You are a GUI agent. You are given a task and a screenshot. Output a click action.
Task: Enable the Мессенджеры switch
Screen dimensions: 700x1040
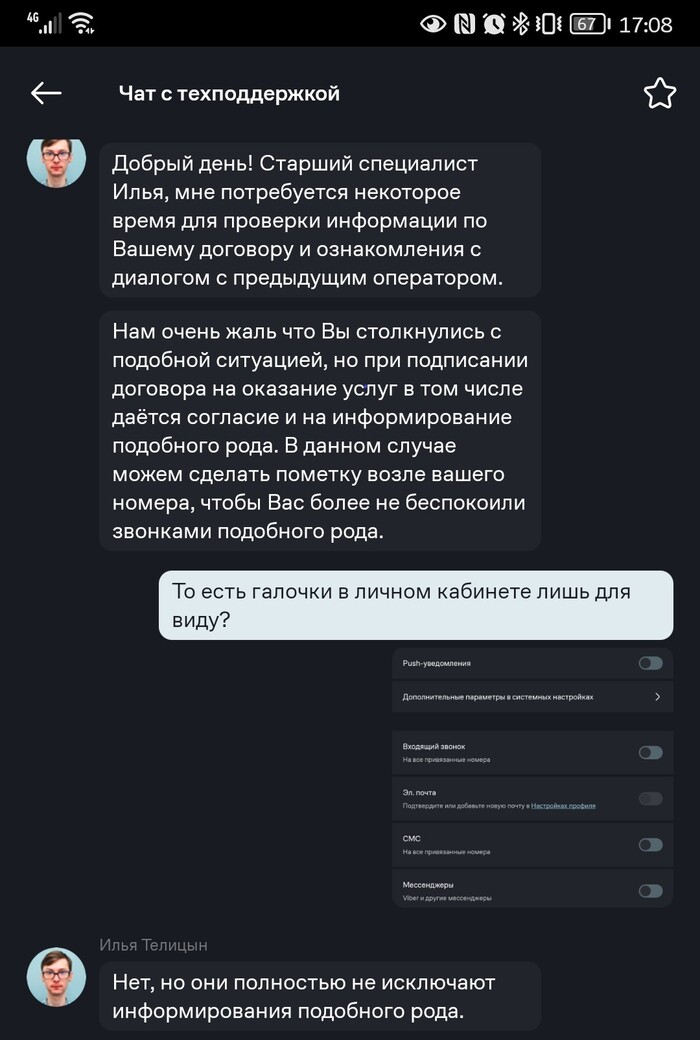650,891
